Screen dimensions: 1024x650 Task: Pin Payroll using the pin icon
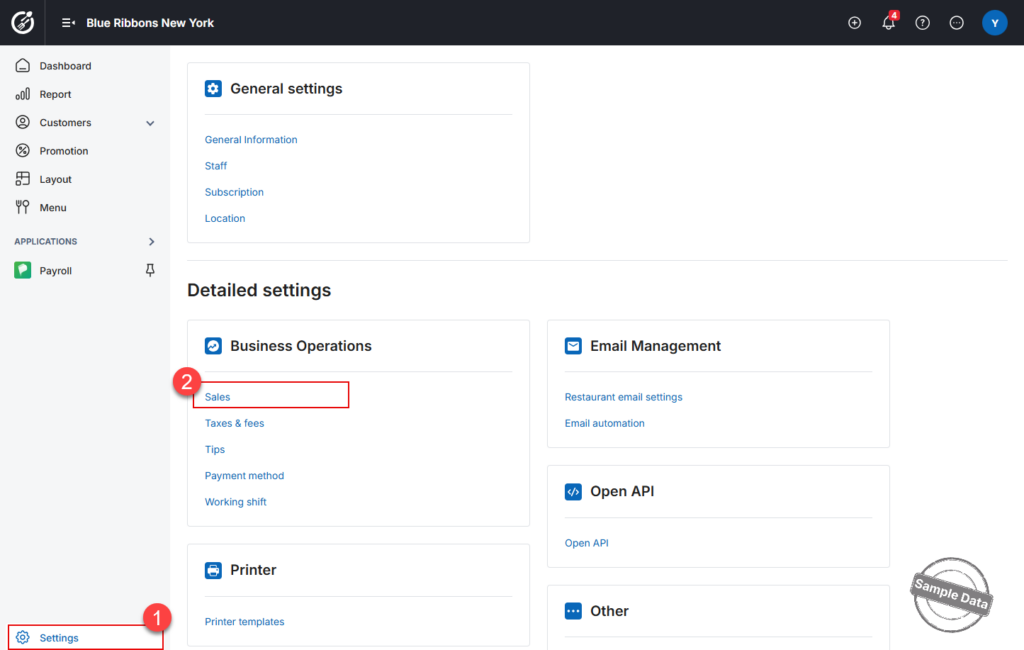click(150, 270)
